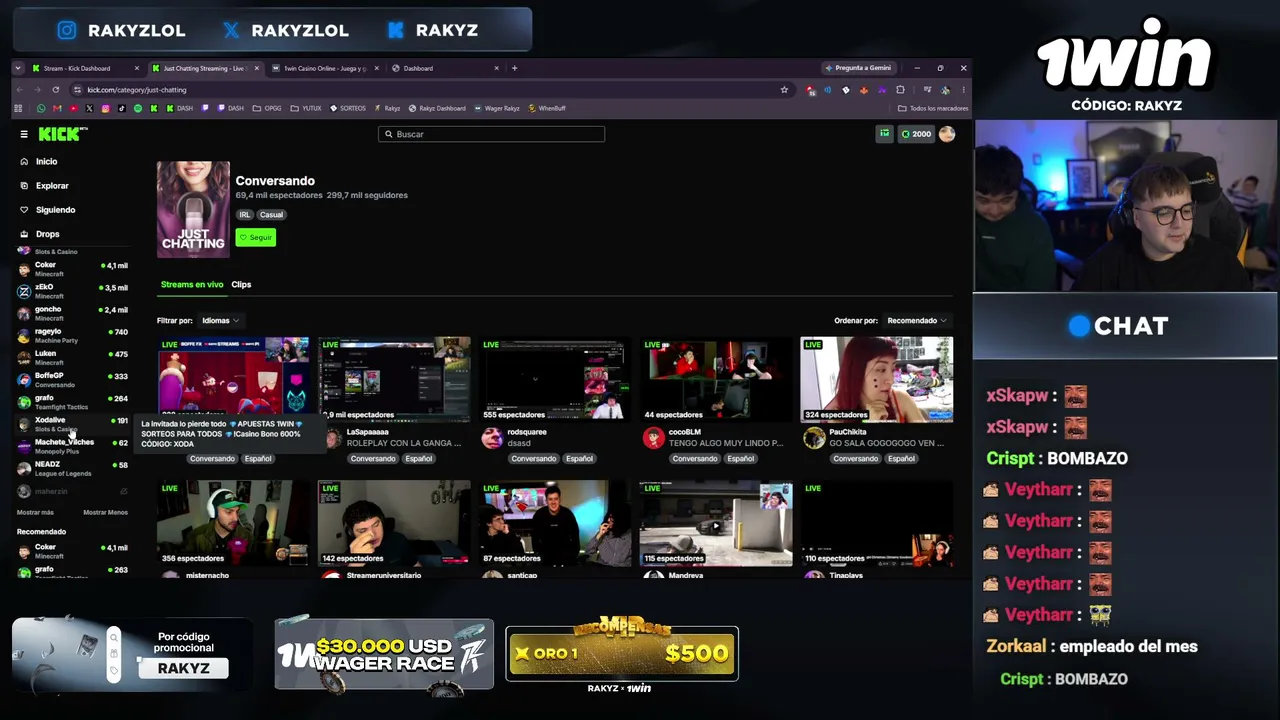Switch to the Streams en vivo tab

[192, 285]
